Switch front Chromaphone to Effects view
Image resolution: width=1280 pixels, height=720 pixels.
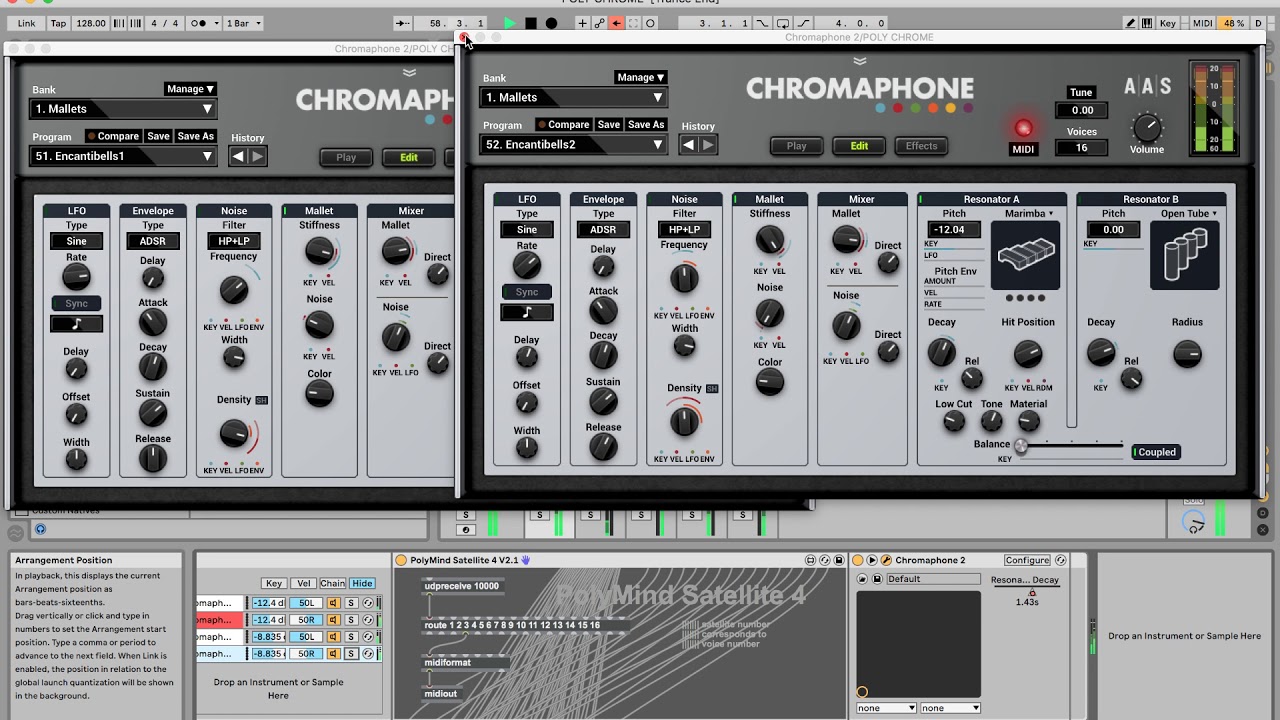click(921, 146)
